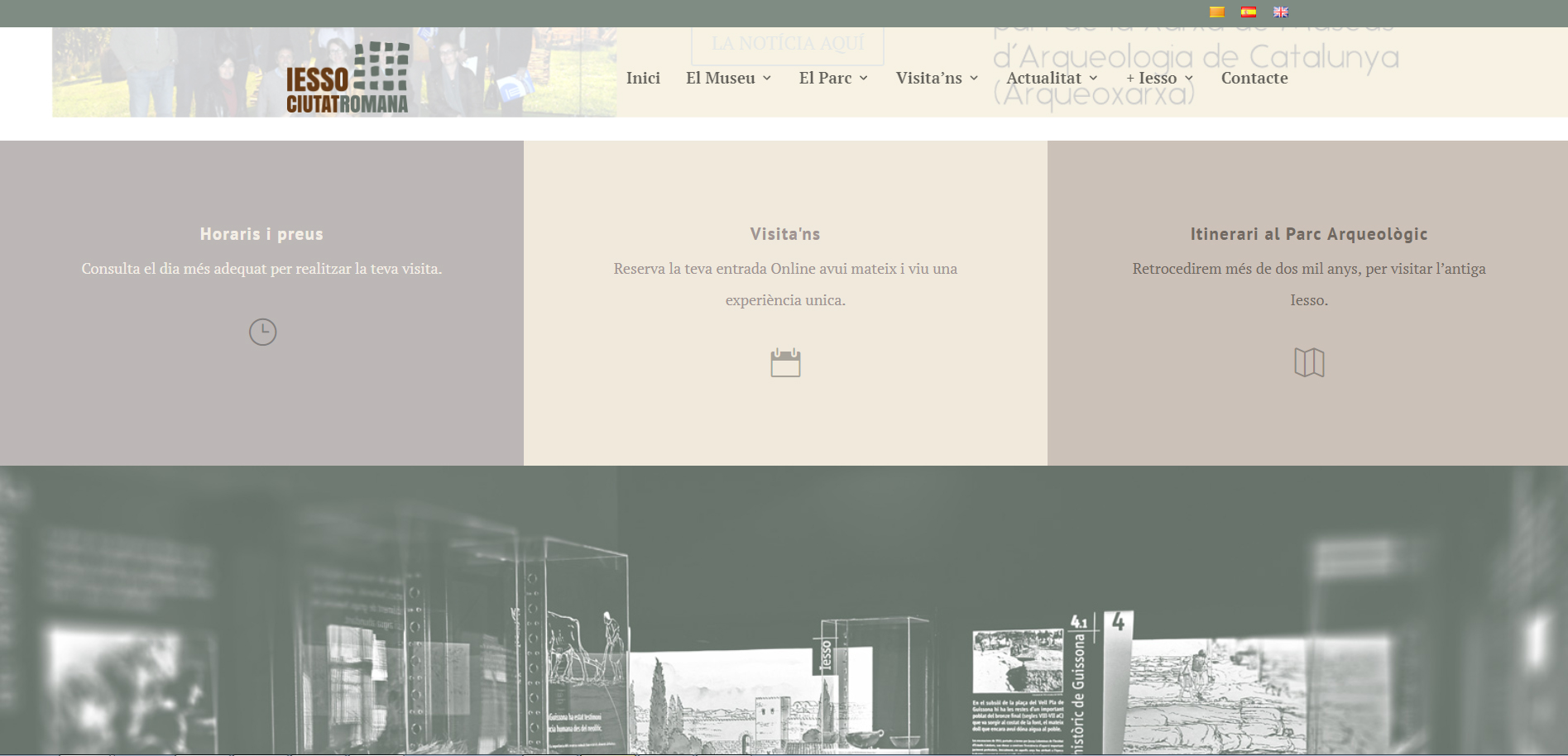The width and height of the screenshot is (1568, 756).
Task: Expand the El Parc dropdown arrow
Action: (x=864, y=79)
